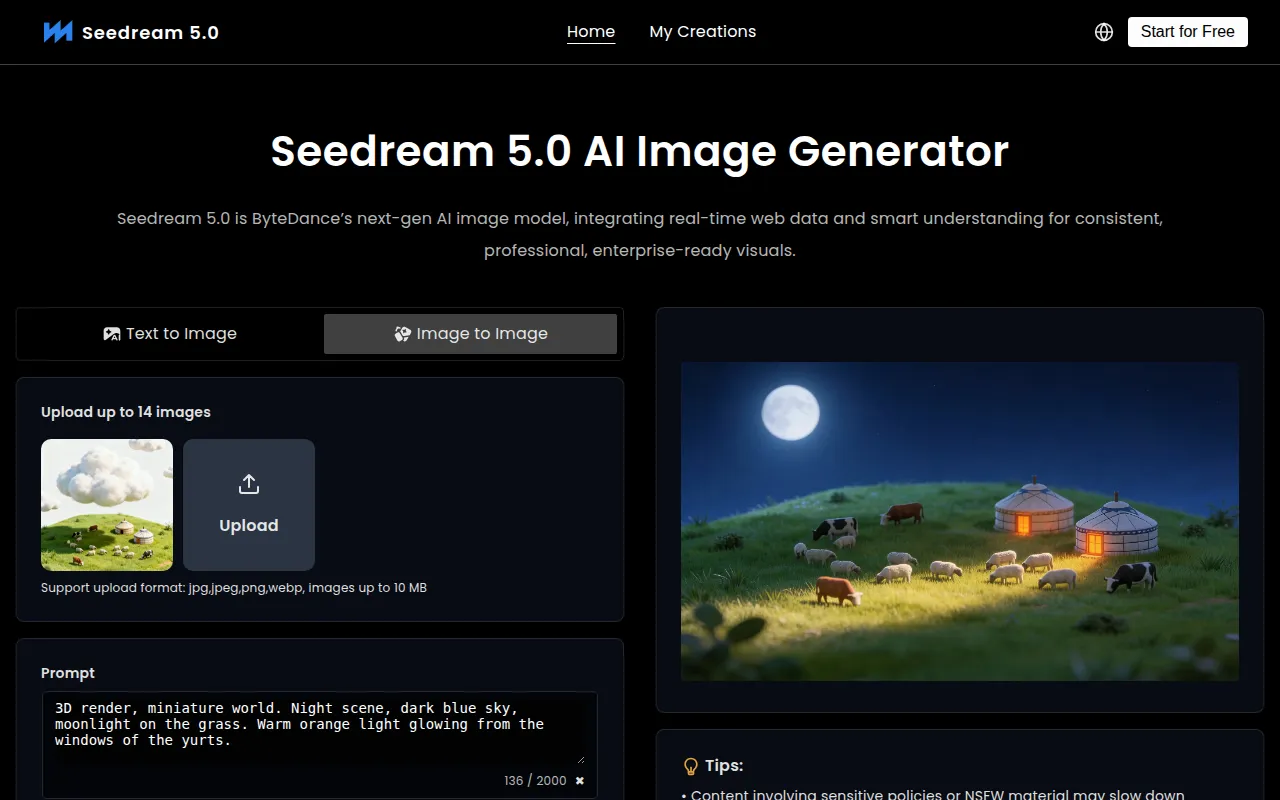This screenshot has height=800, width=1280.
Task: Open My Creations
Action: 702,31
